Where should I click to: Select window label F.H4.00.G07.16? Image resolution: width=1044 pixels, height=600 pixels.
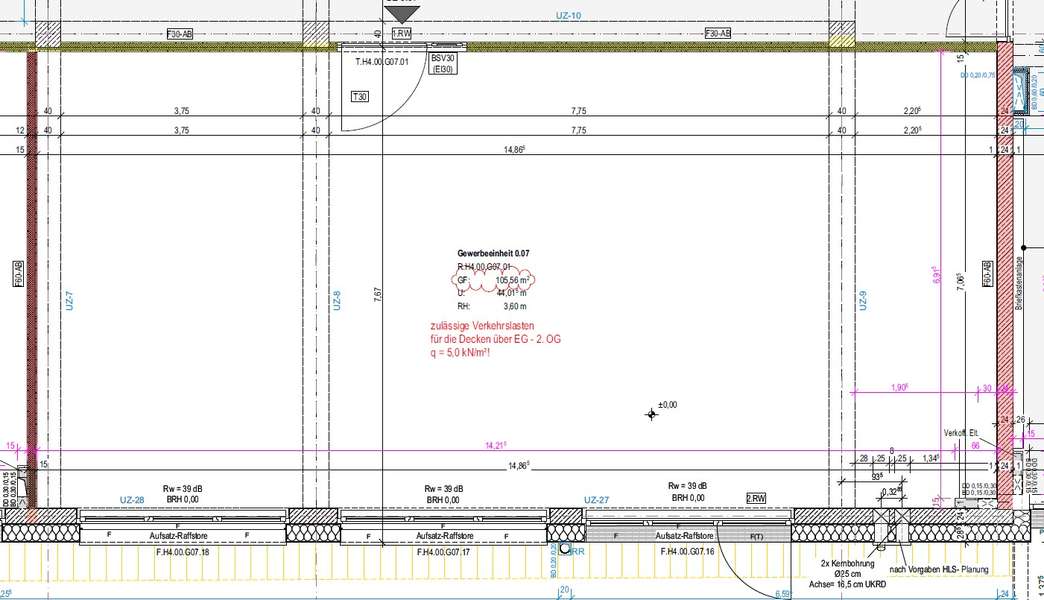(686, 551)
